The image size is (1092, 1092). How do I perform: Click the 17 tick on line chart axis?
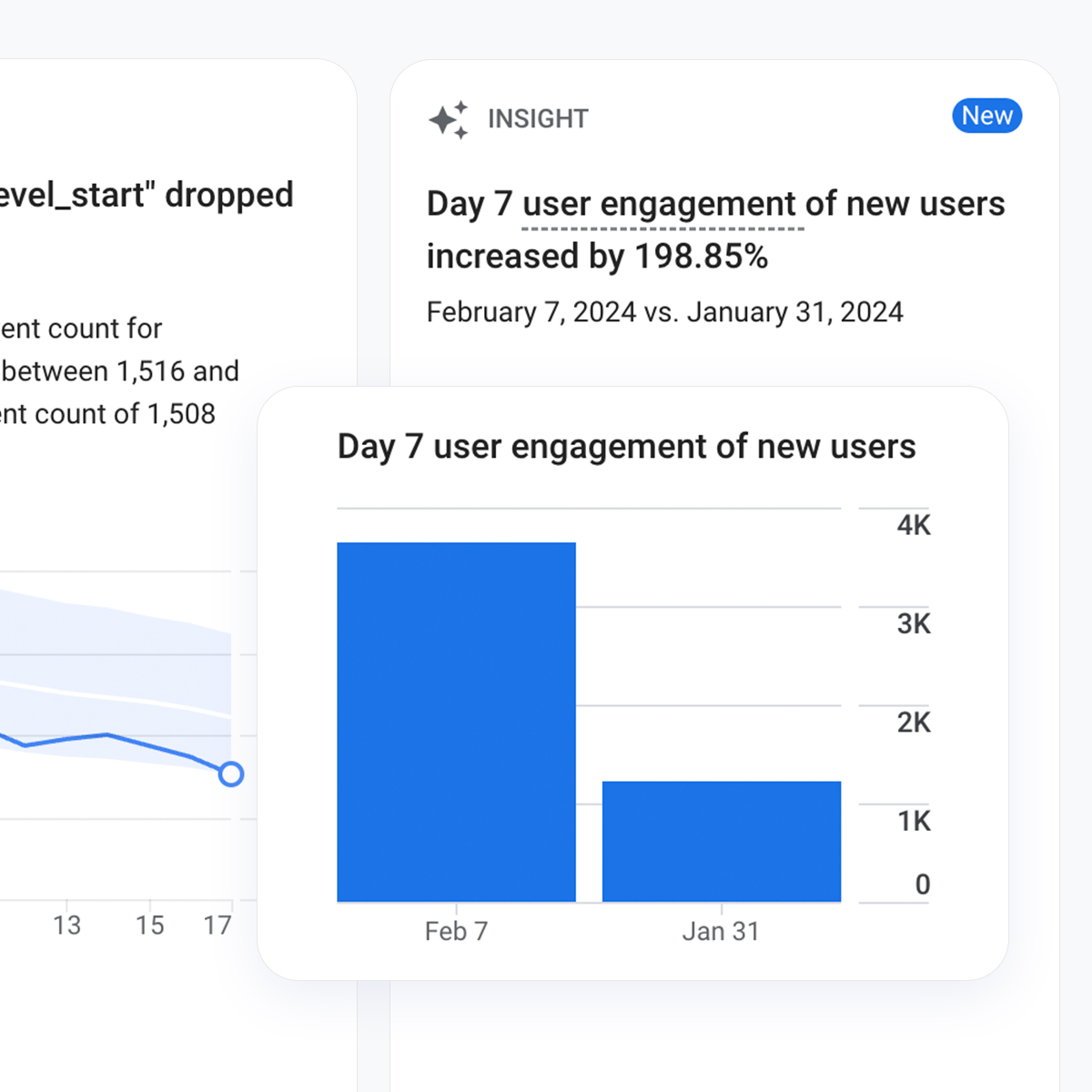click(x=217, y=925)
